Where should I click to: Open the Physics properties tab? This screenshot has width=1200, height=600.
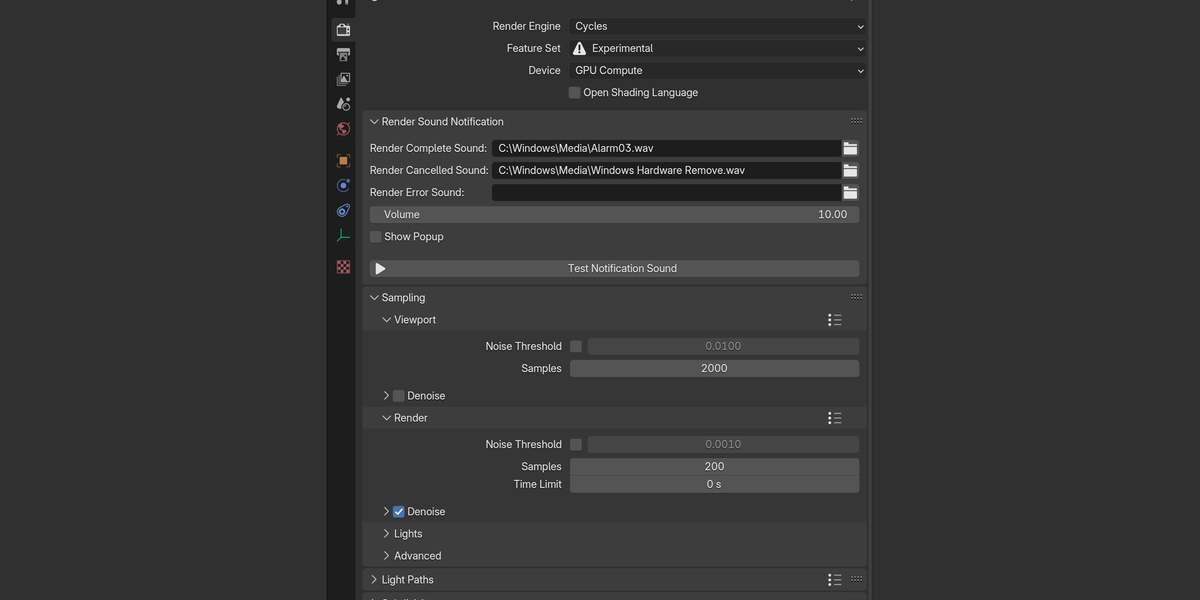[343, 185]
